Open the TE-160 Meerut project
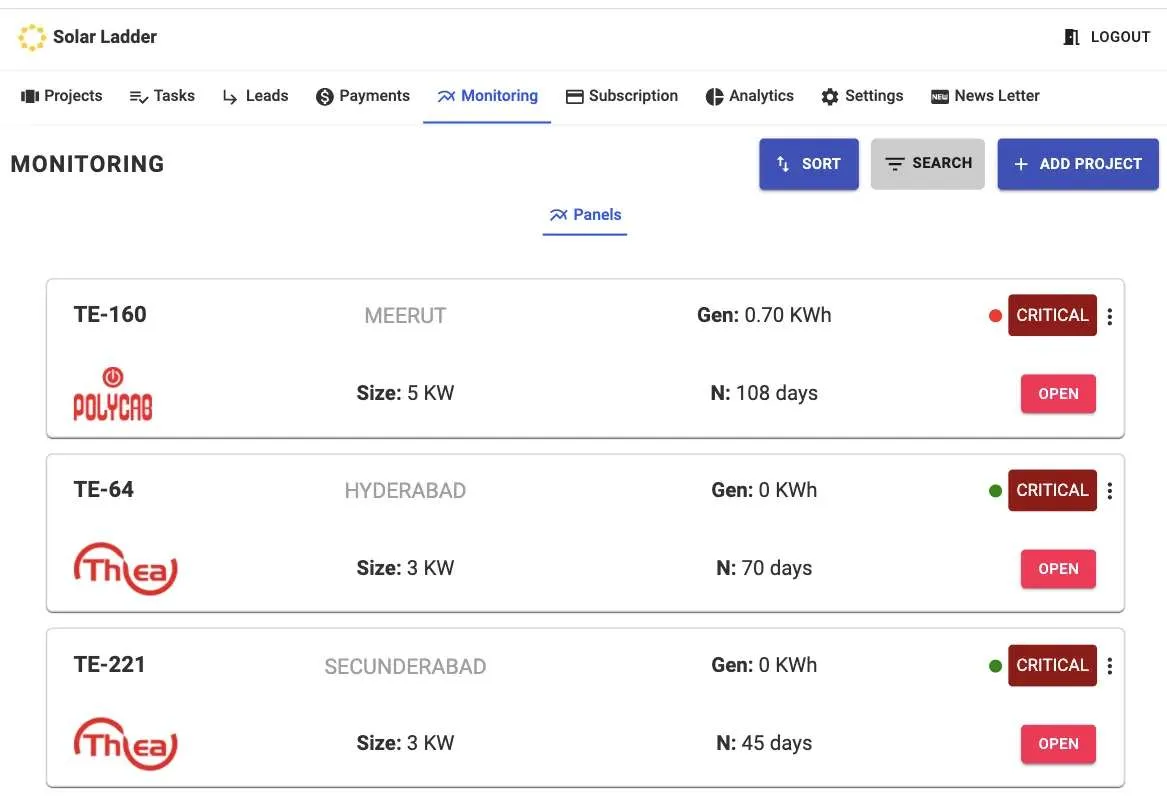Image resolution: width=1167 pixels, height=796 pixels. tap(1057, 394)
